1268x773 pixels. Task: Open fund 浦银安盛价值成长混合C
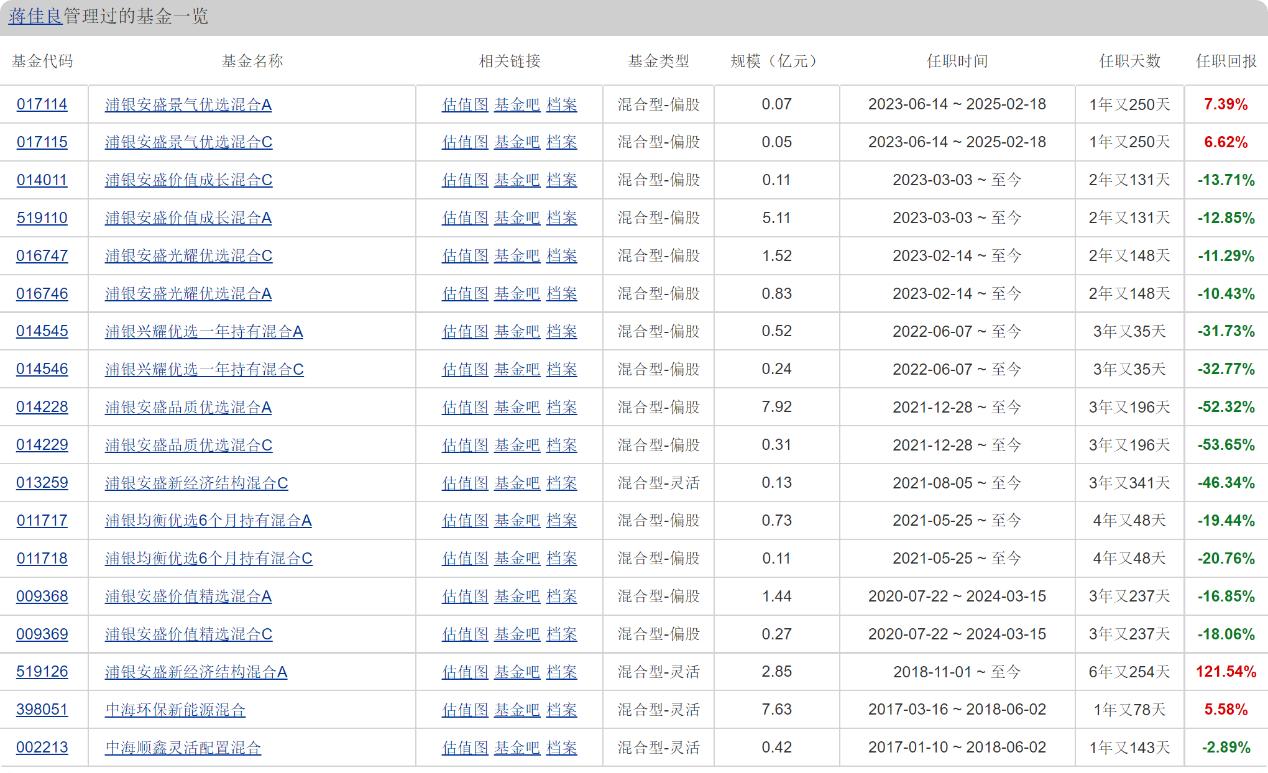188,180
